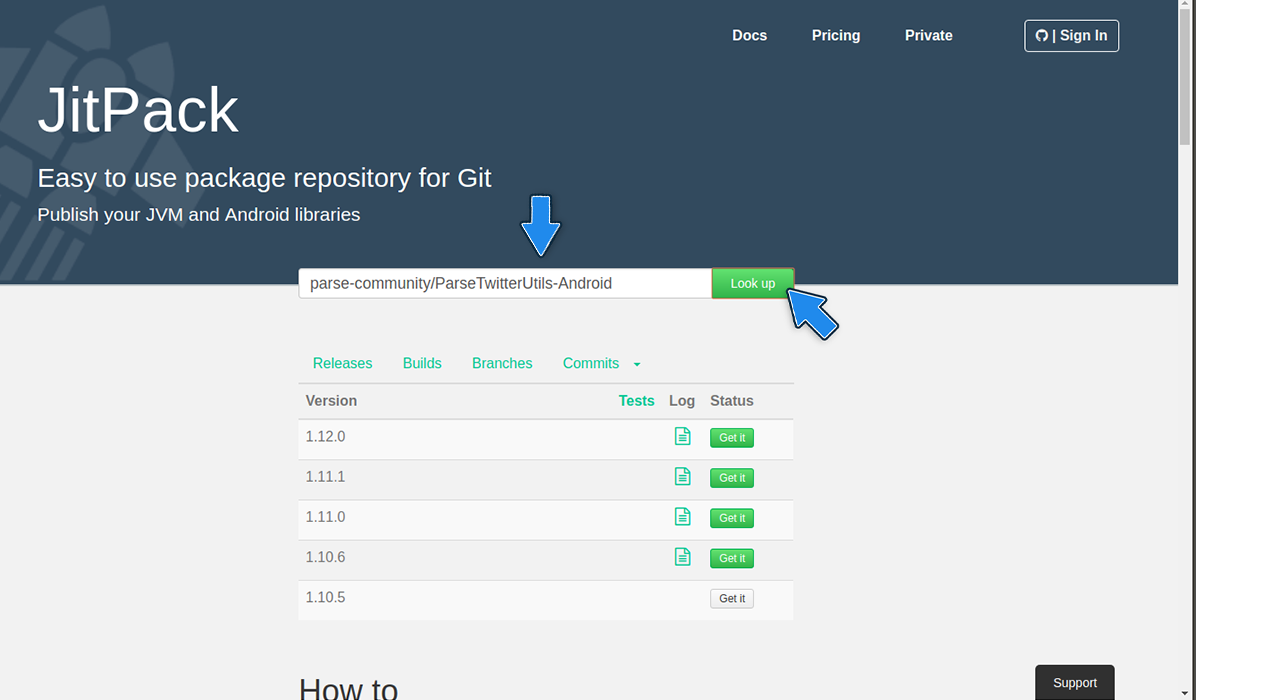Click 'Publish your JVM and Android libraries' text
Image resolution: width=1275 pixels, height=700 pixels.
pyautogui.click(x=198, y=214)
